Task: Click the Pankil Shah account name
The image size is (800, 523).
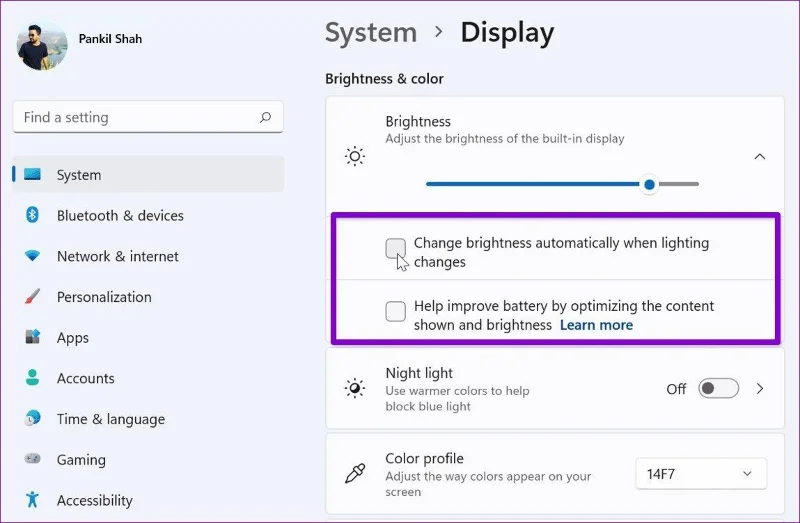Action: [110, 39]
